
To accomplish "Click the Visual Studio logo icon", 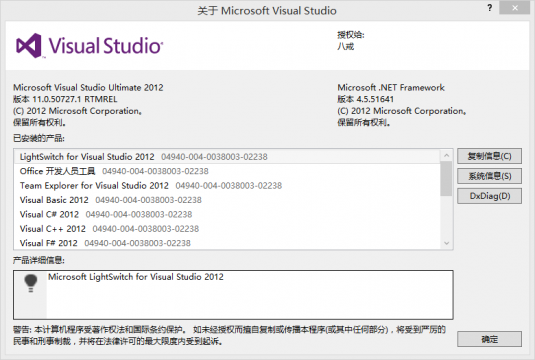I will 29,46.
